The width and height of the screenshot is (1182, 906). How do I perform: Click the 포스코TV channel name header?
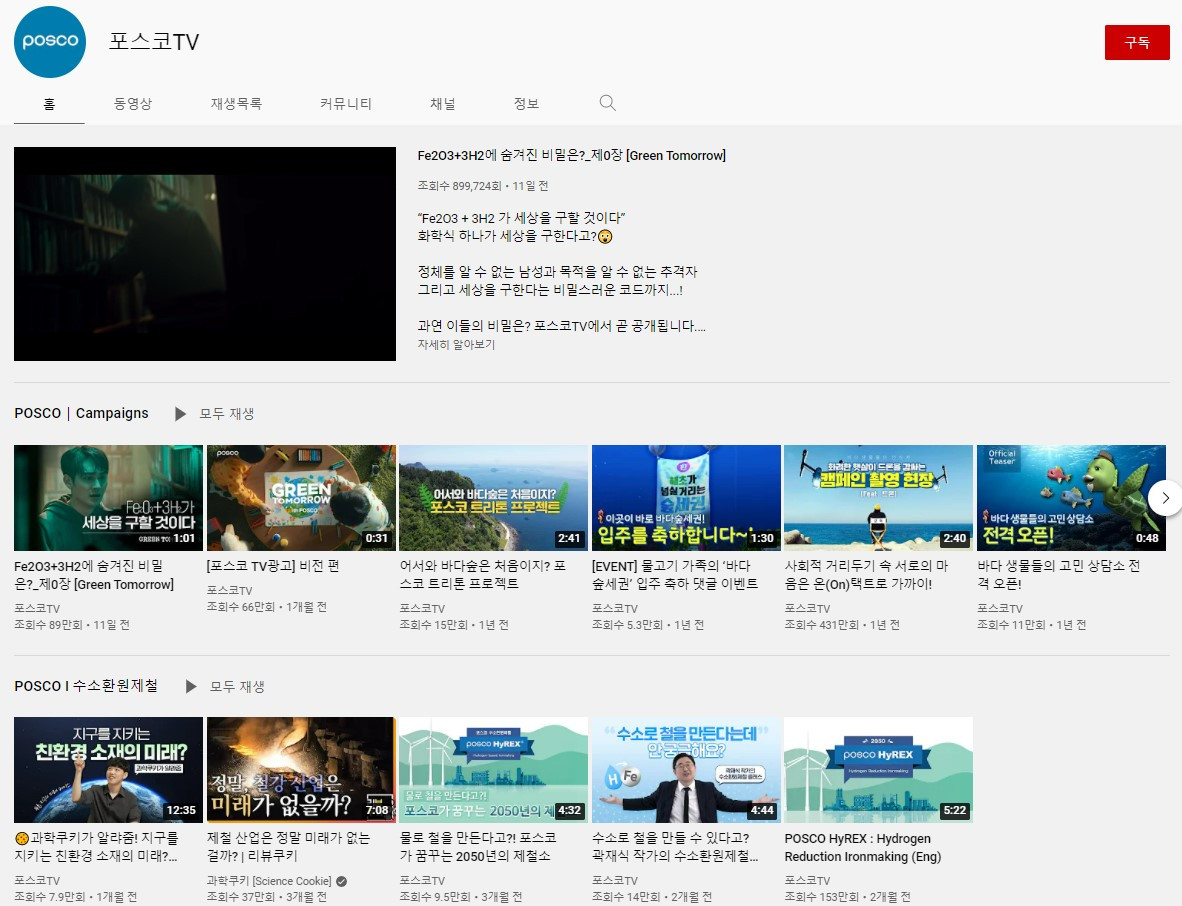tap(154, 41)
